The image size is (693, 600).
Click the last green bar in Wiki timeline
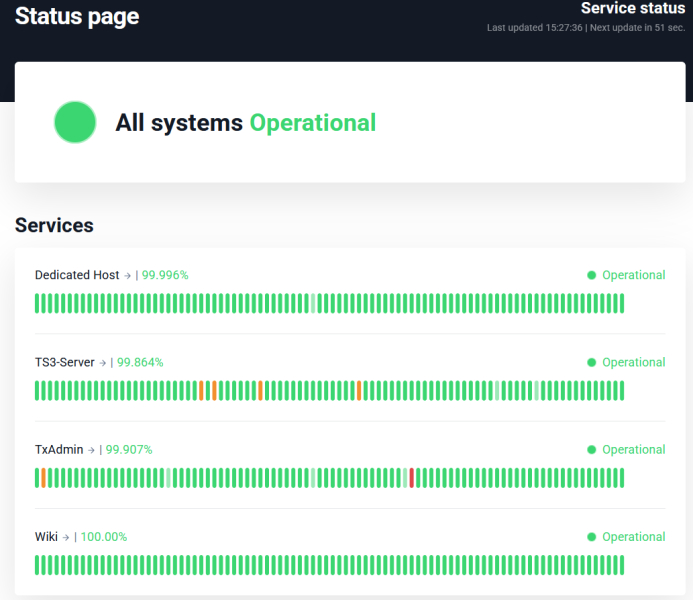click(621, 566)
